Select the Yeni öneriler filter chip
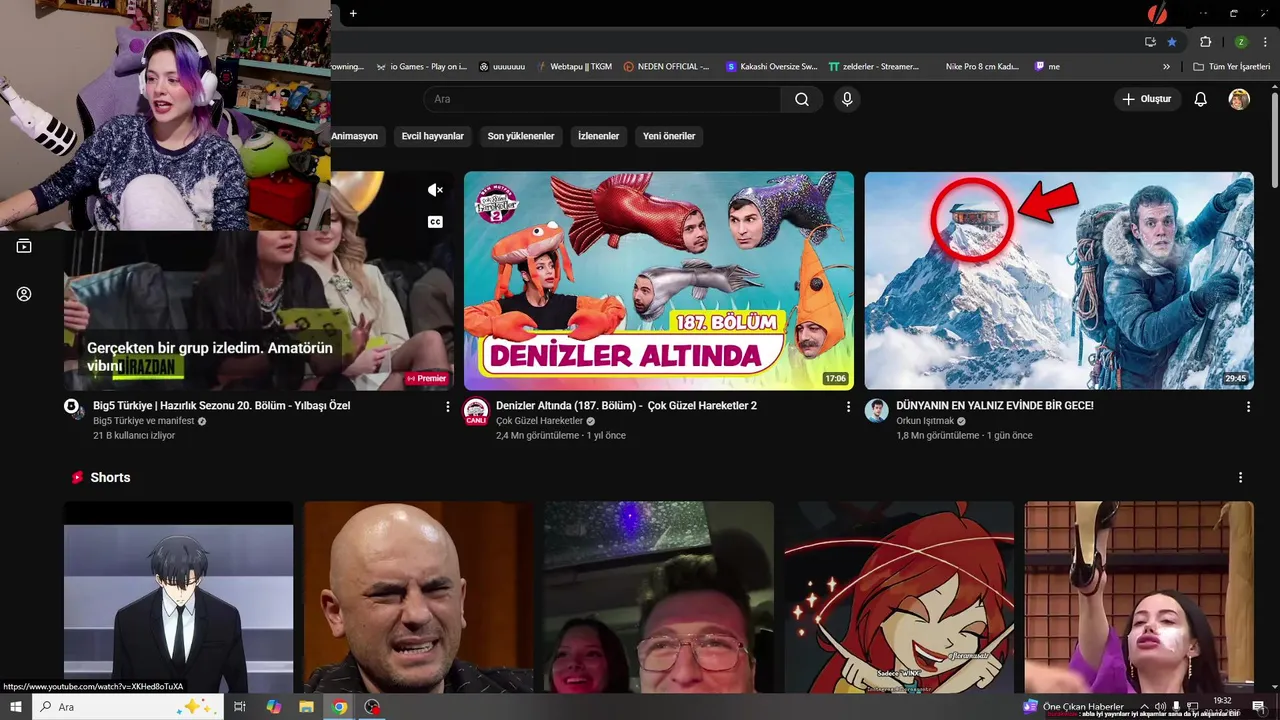1280x720 pixels. [x=669, y=136]
